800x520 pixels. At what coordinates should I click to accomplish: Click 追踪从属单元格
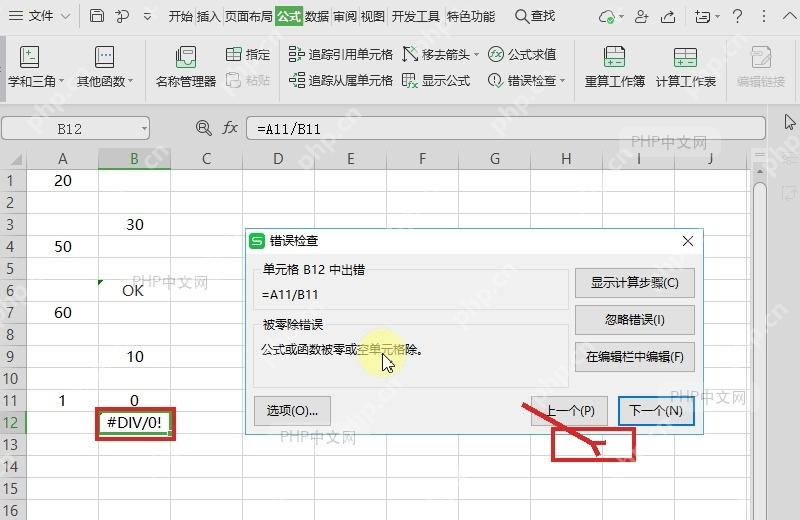pyautogui.click(x=341, y=80)
